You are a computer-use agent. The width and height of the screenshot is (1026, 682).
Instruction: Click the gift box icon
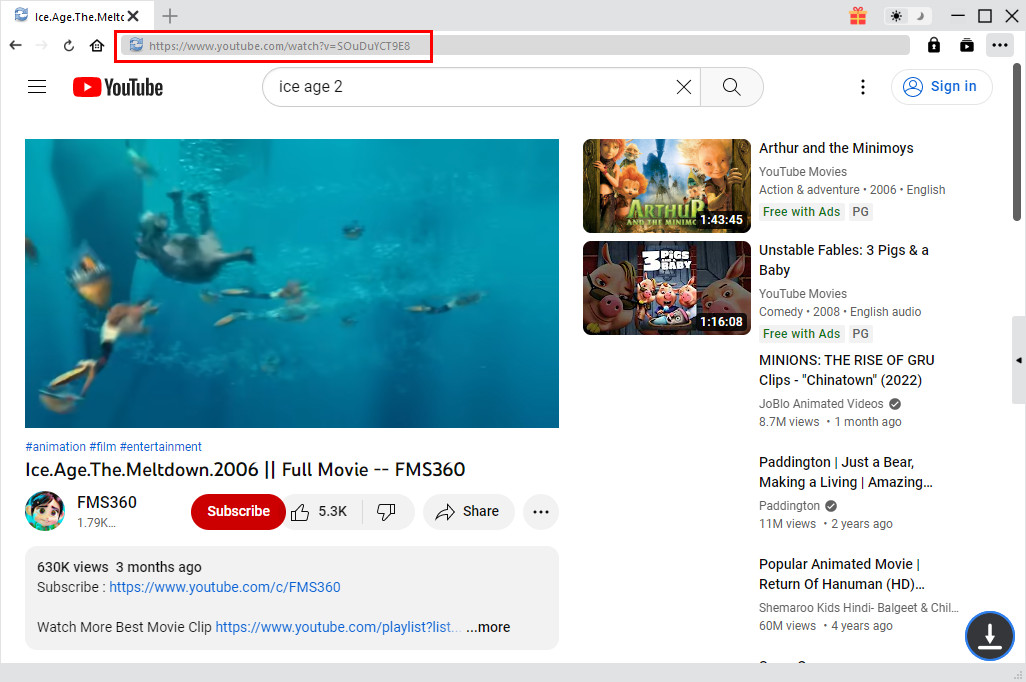pos(858,16)
